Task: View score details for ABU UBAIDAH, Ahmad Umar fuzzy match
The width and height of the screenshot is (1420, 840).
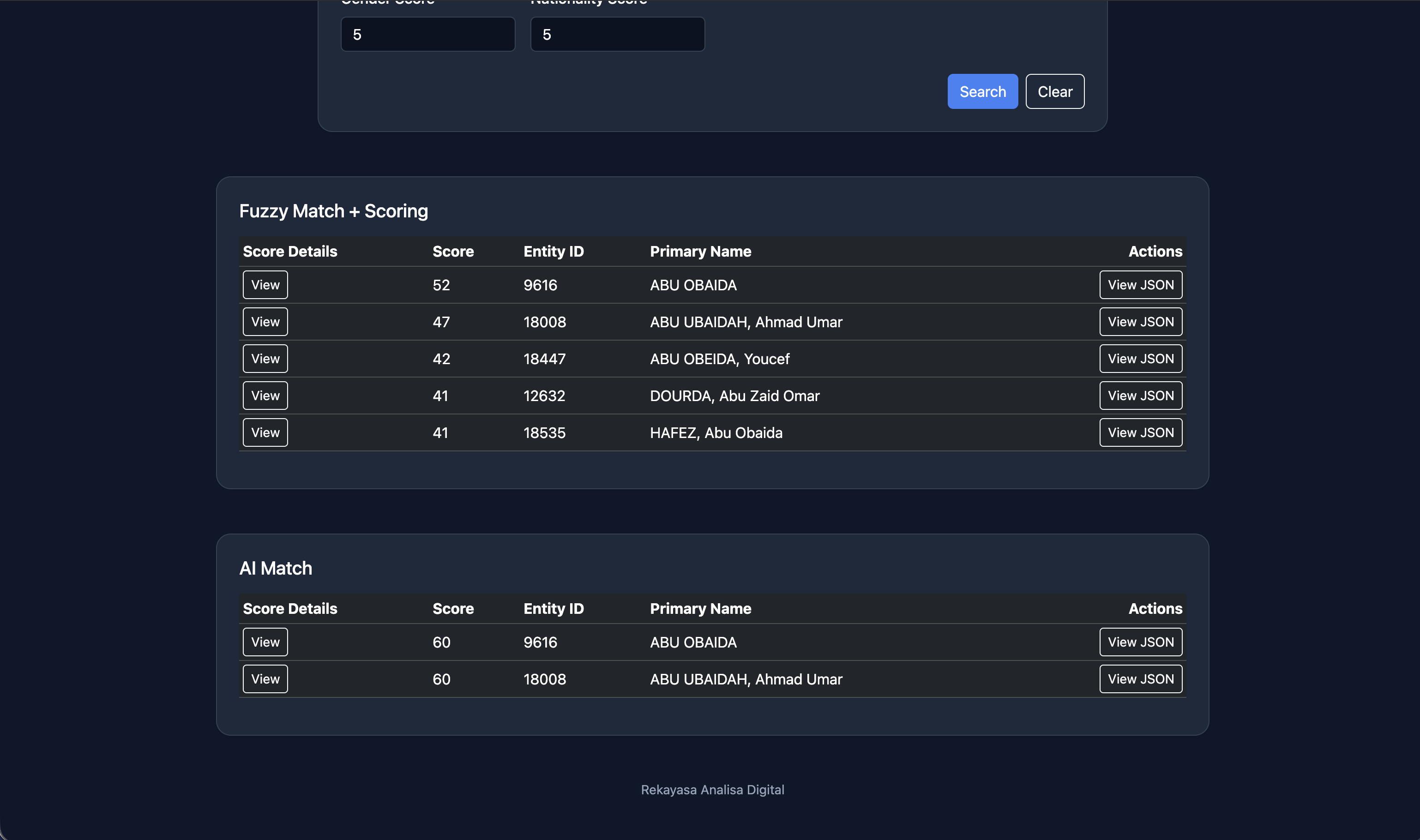Action: pos(265,322)
